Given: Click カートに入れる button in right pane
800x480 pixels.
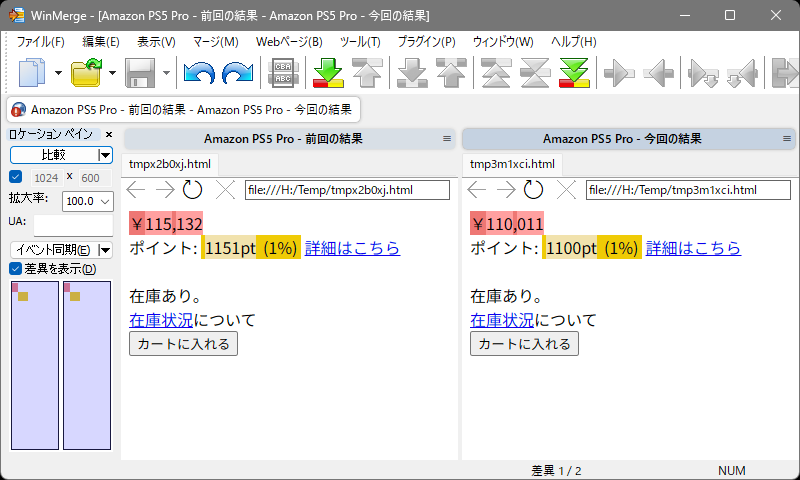Looking at the screenshot, I should tap(524, 344).
